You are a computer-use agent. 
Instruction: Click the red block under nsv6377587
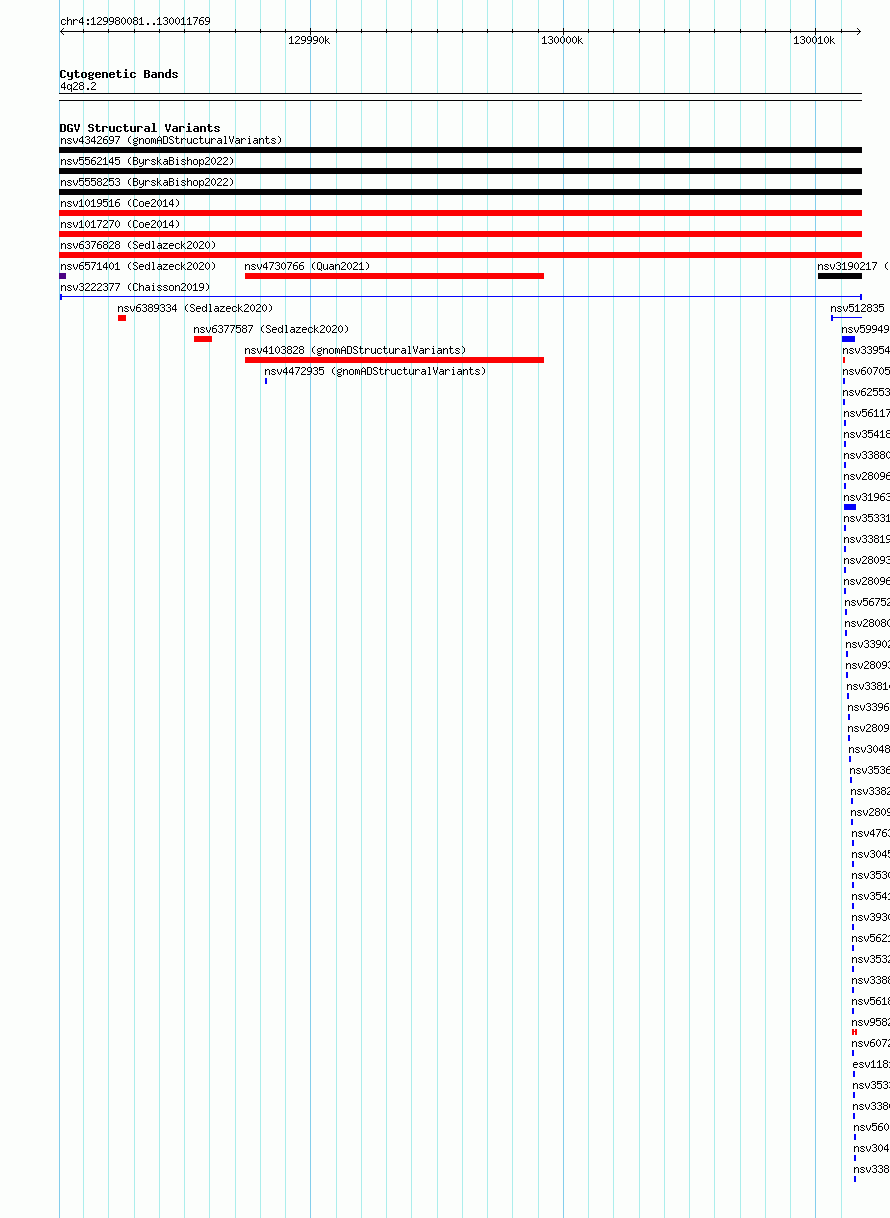tap(203, 339)
